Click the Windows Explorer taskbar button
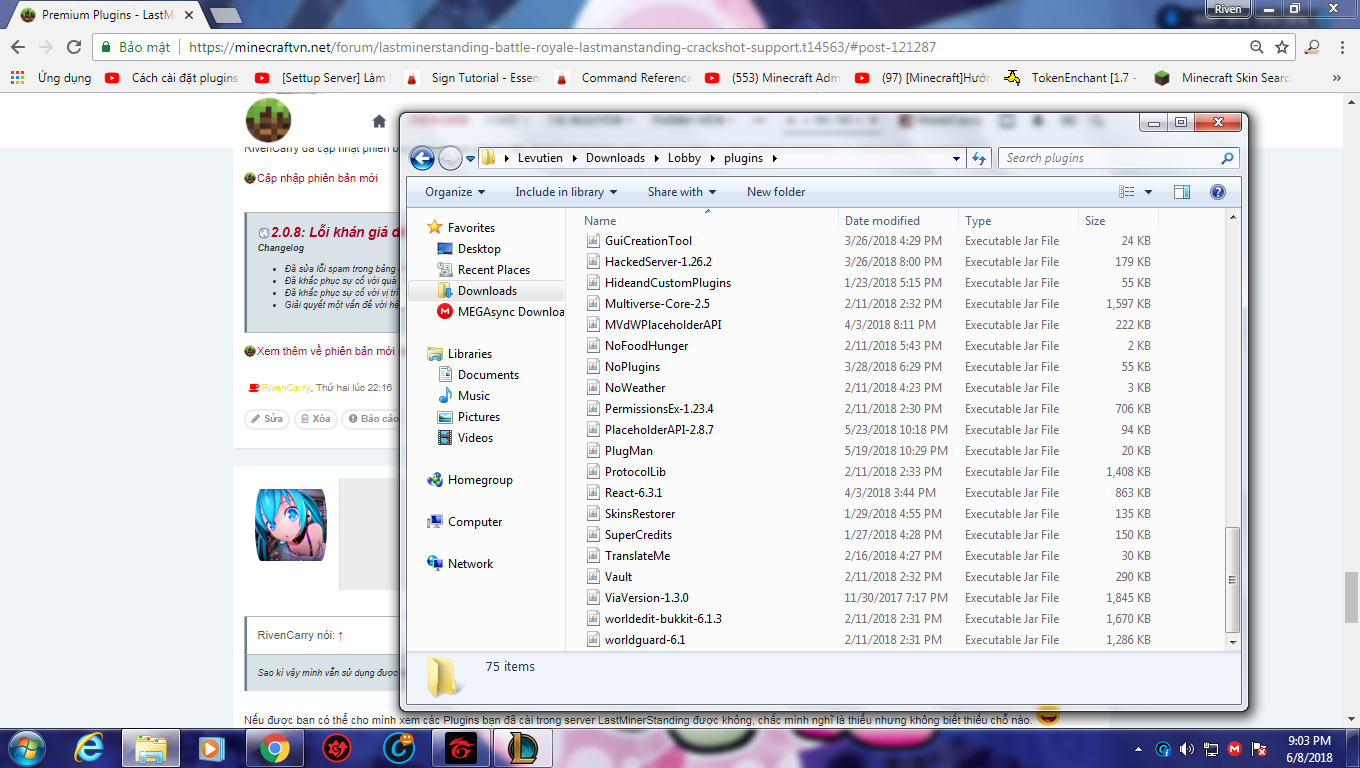The height and width of the screenshot is (768, 1360). (151, 748)
